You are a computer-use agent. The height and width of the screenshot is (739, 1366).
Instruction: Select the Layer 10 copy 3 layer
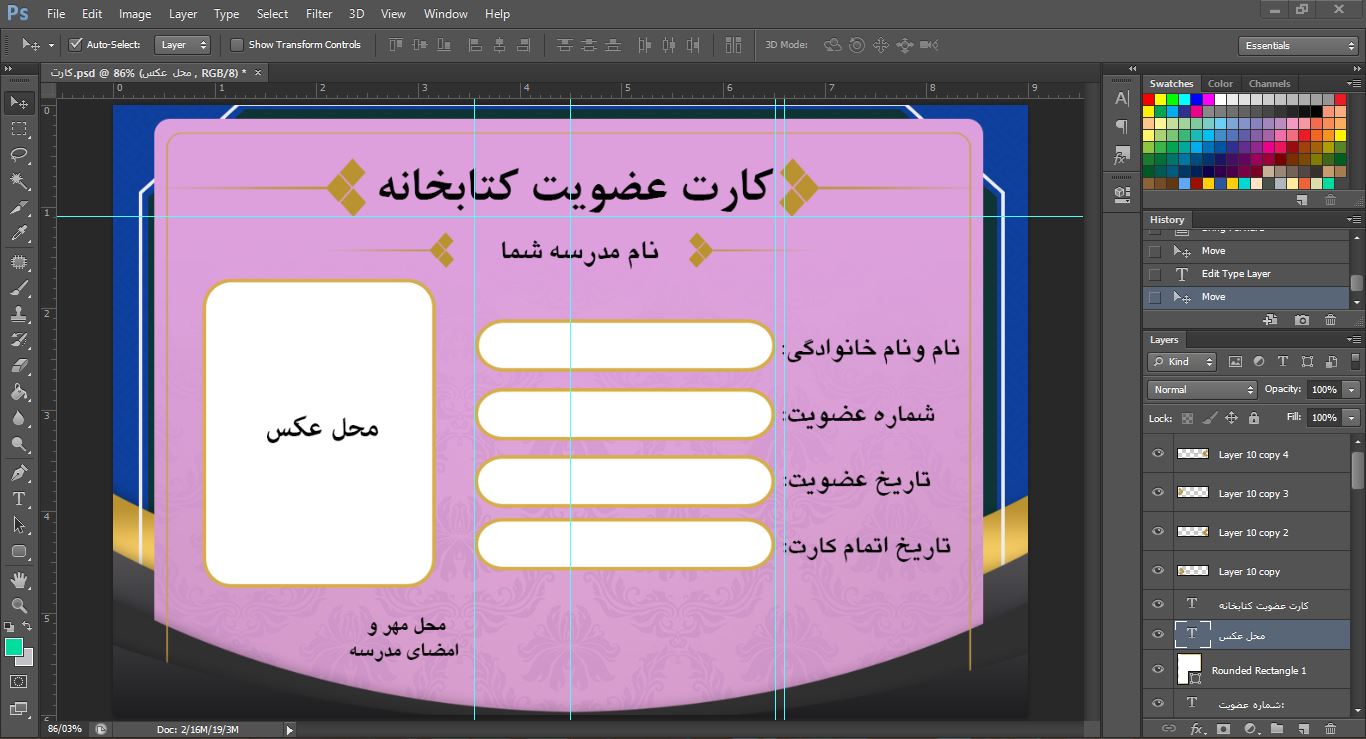pyautogui.click(x=1253, y=493)
